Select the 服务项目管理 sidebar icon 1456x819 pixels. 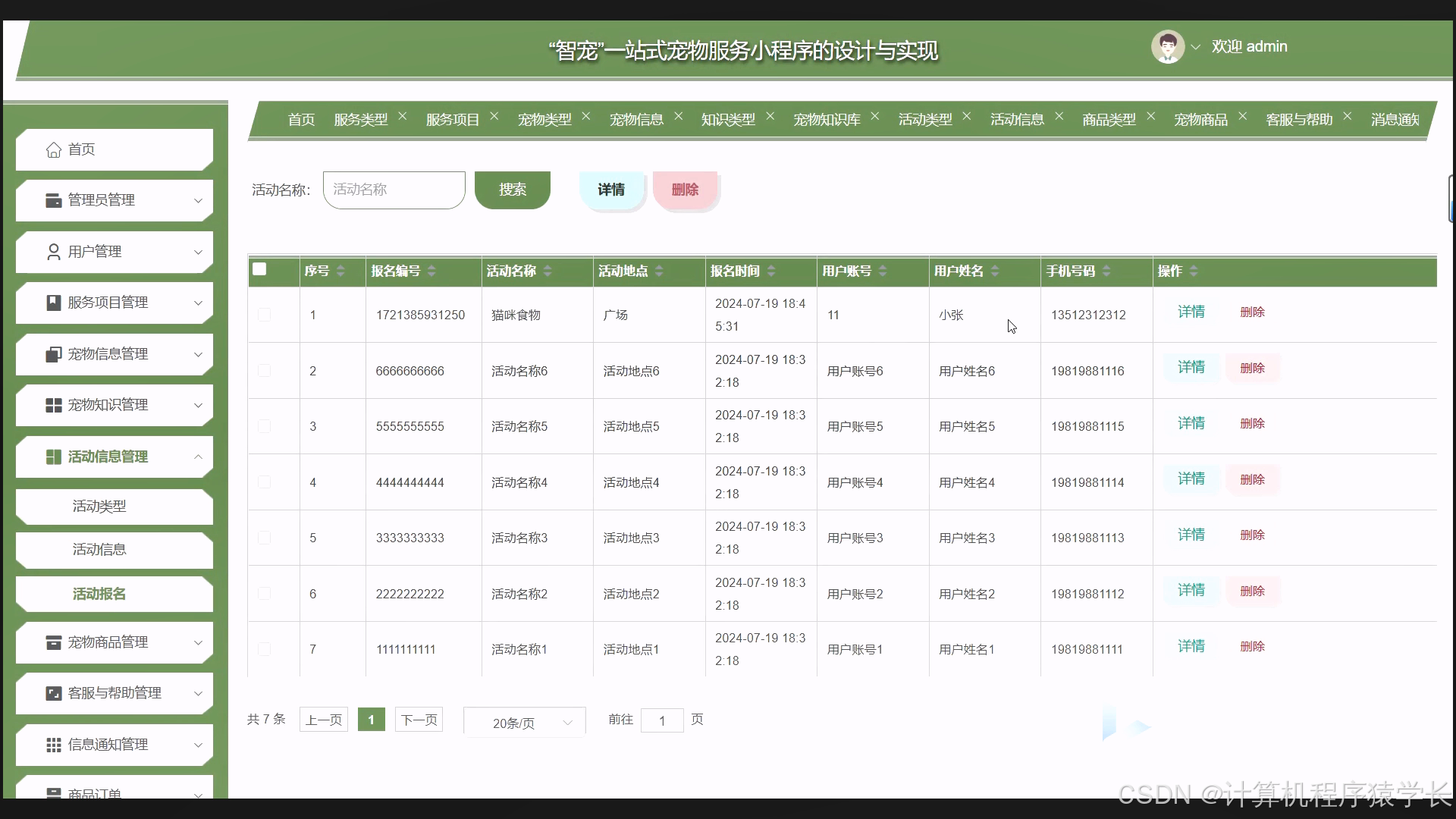click(52, 303)
